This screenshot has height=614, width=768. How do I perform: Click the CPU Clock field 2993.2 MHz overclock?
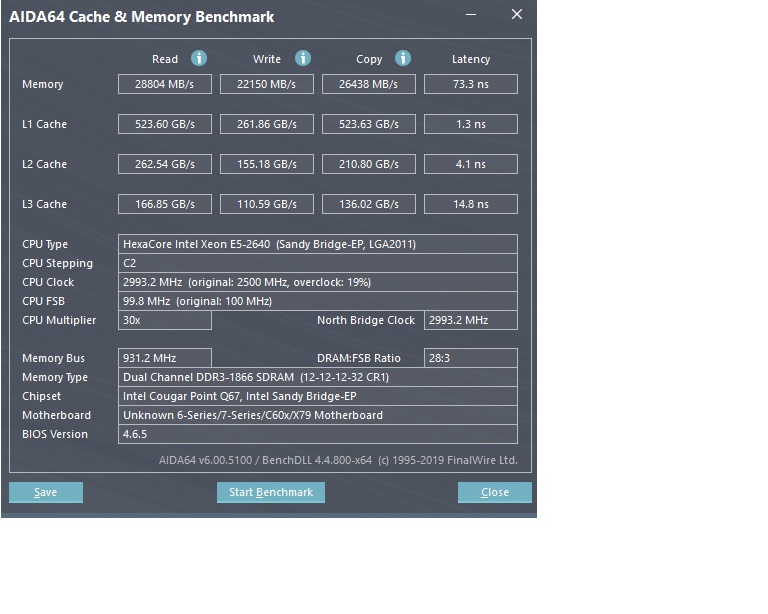point(317,282)
